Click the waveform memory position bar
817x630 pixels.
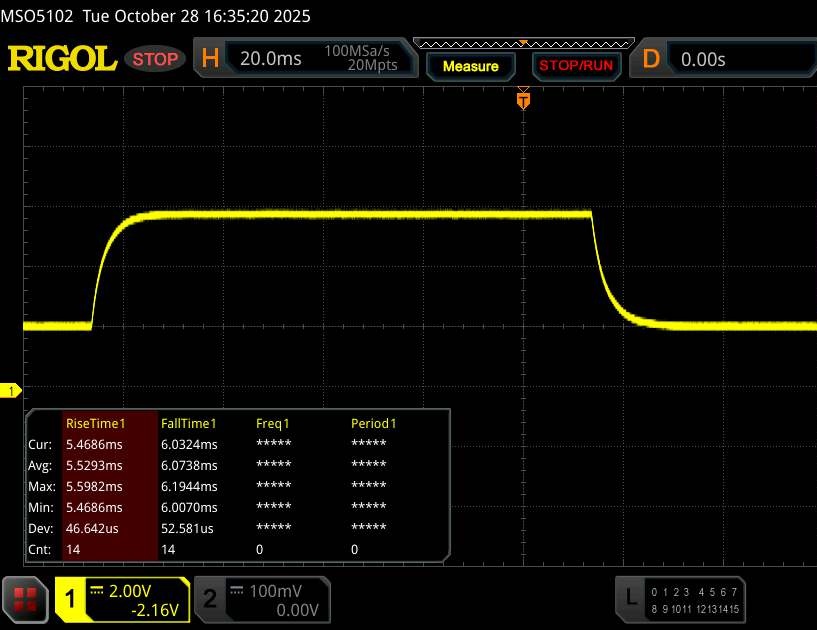pyautogui.click(x=522, y=43)
